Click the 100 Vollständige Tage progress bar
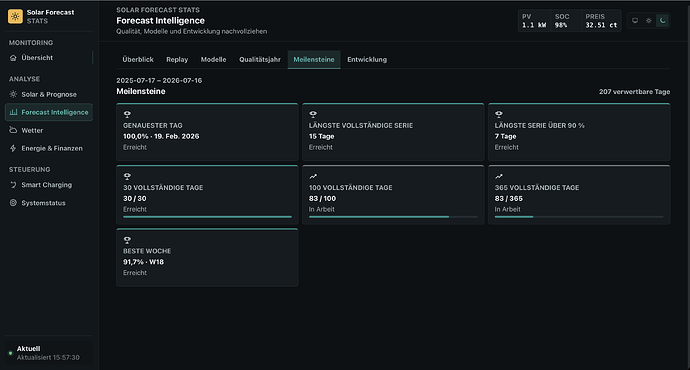Screen dimensions: 690x370 393,217
